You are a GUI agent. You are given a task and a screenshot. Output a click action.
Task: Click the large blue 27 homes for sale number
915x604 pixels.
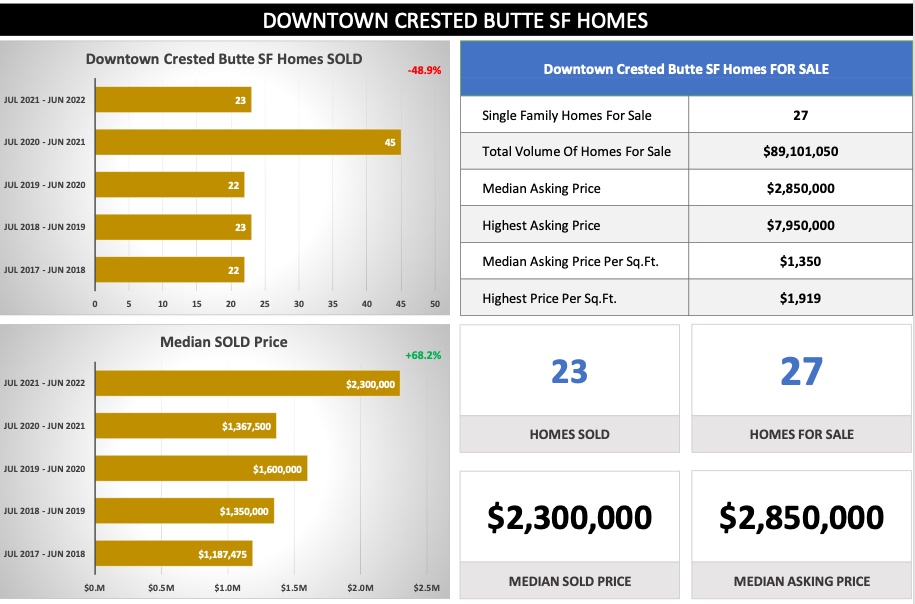[801, 372]
